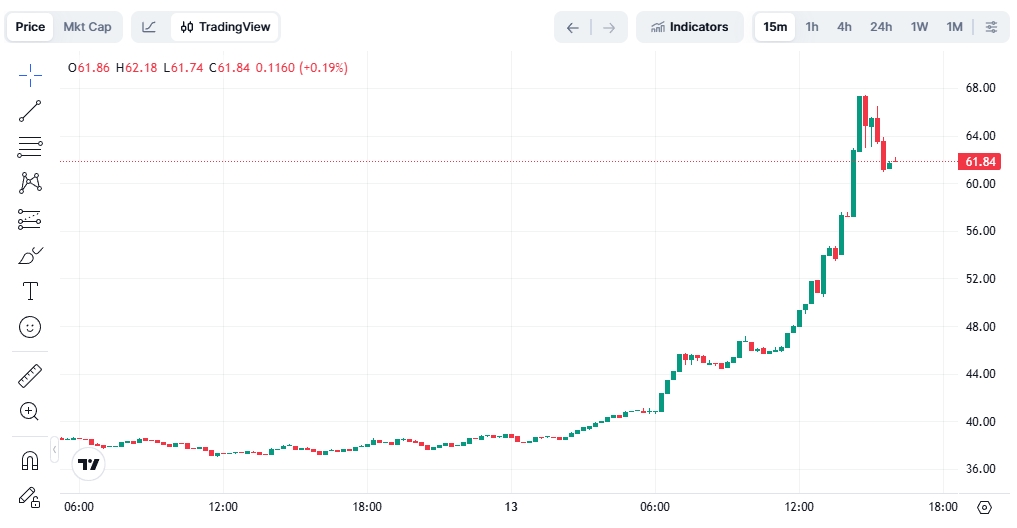Select the 1h timeframe
This screenshot has width=1017, height=528.
point(812,27)
